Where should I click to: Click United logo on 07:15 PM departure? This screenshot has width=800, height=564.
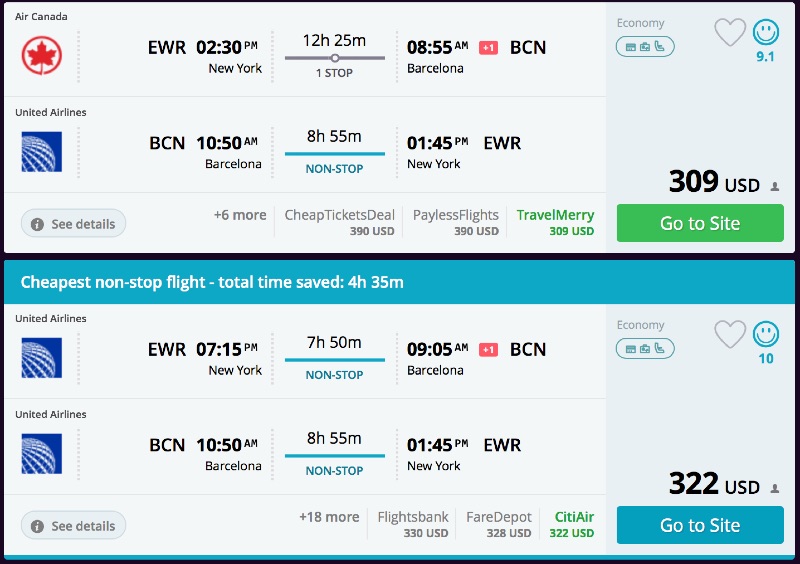point(42,357)
